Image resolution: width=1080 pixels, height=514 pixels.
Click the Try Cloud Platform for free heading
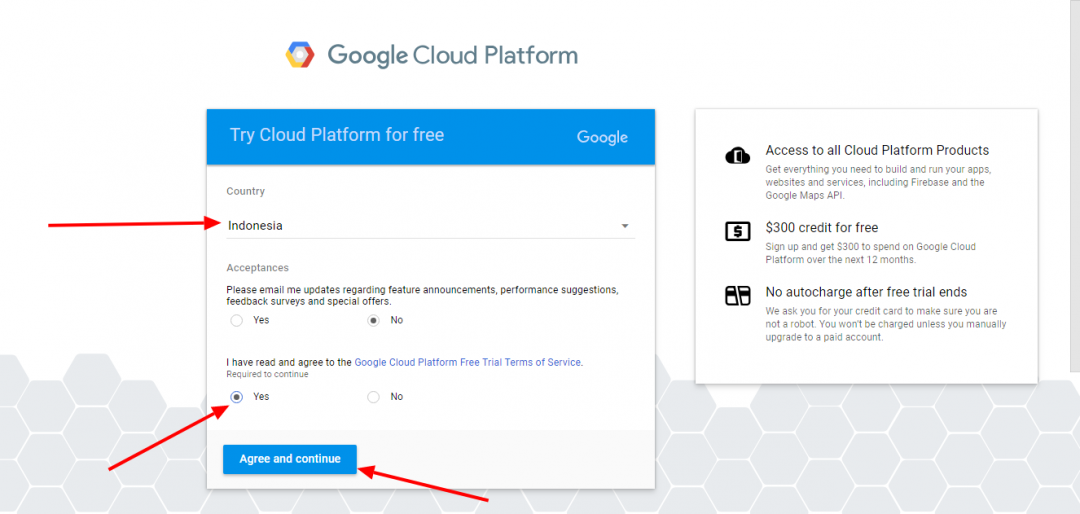pos(337,134)
